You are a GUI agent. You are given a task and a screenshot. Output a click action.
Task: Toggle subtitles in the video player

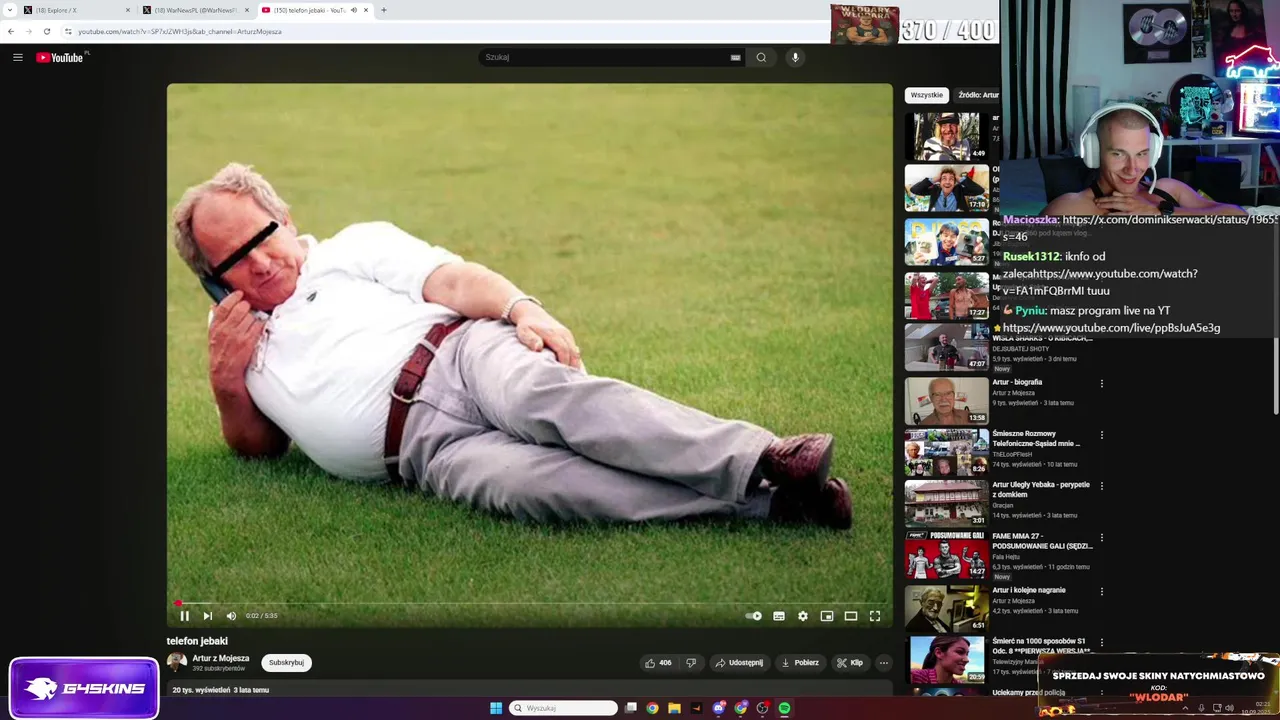coord(779,616)
